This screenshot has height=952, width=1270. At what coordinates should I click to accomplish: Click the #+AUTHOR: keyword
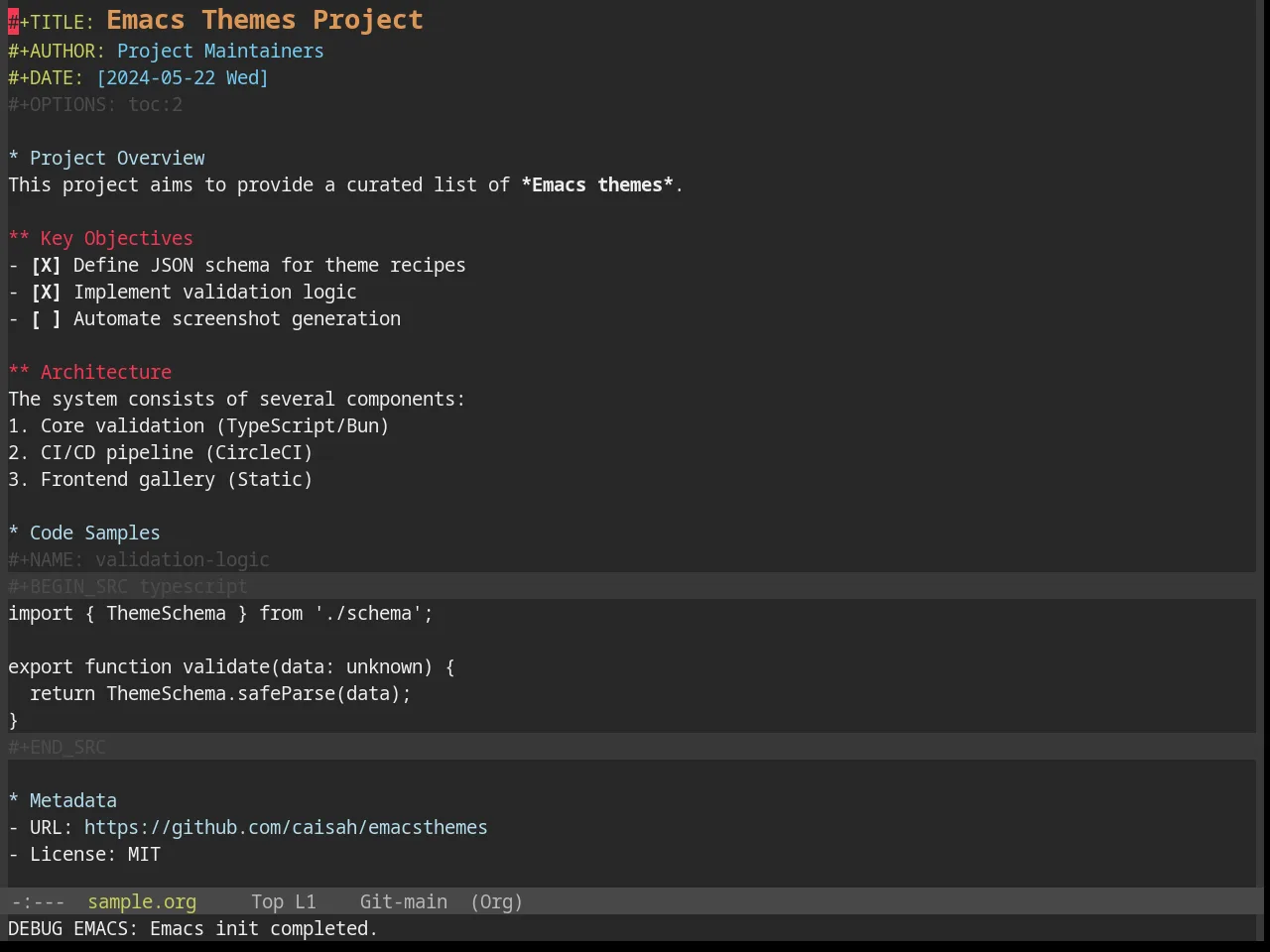57,52
